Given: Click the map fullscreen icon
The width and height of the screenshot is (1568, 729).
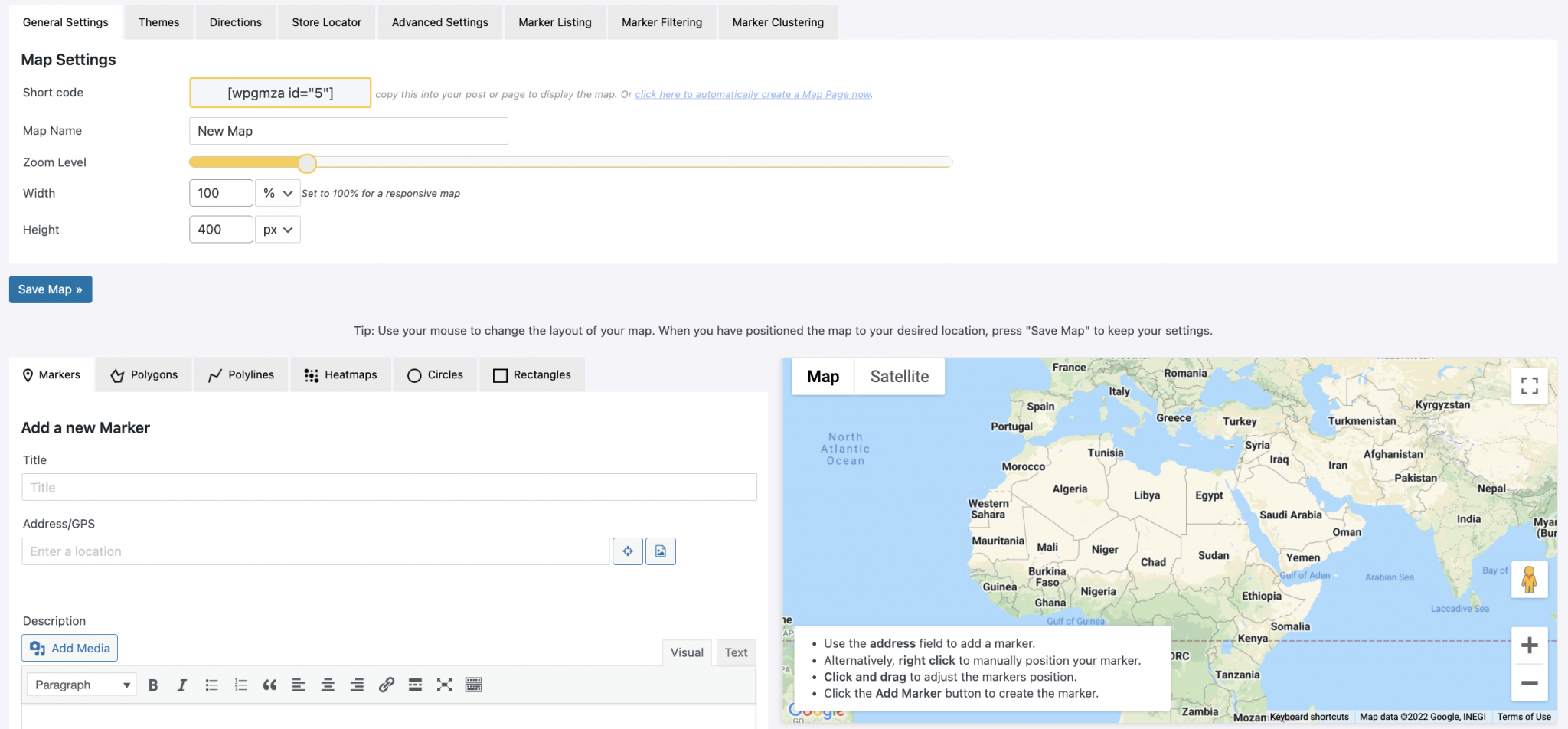Looking at the screenshot, I should tap(1529, 386).
